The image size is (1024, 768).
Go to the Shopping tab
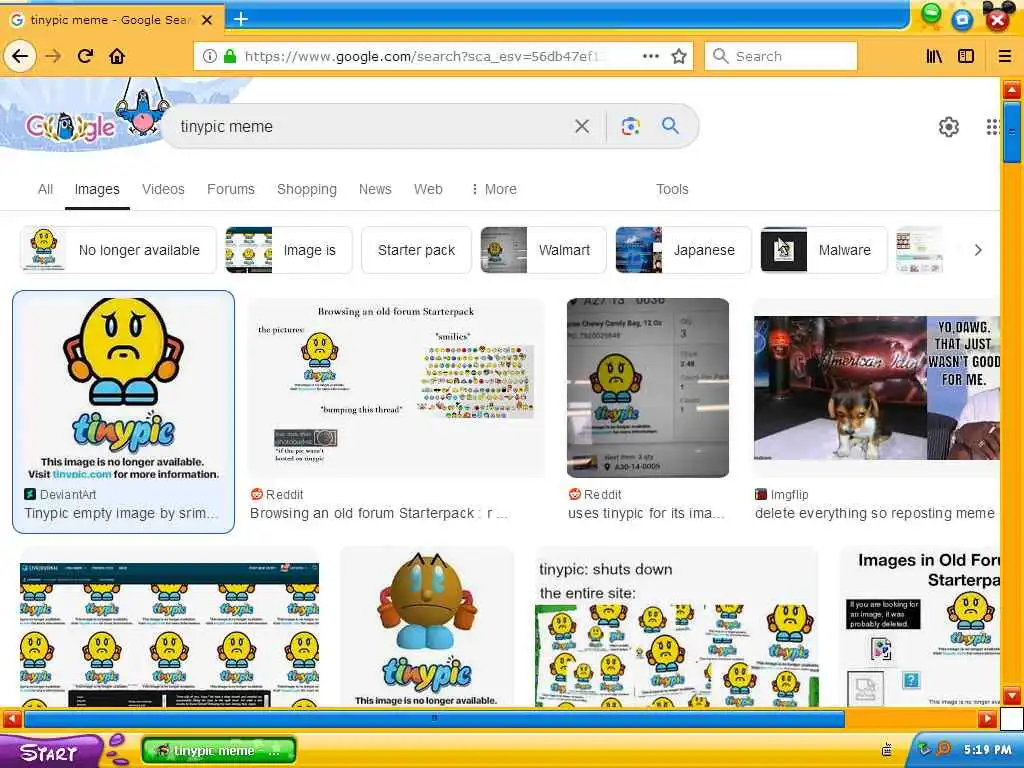coord(307,189)
